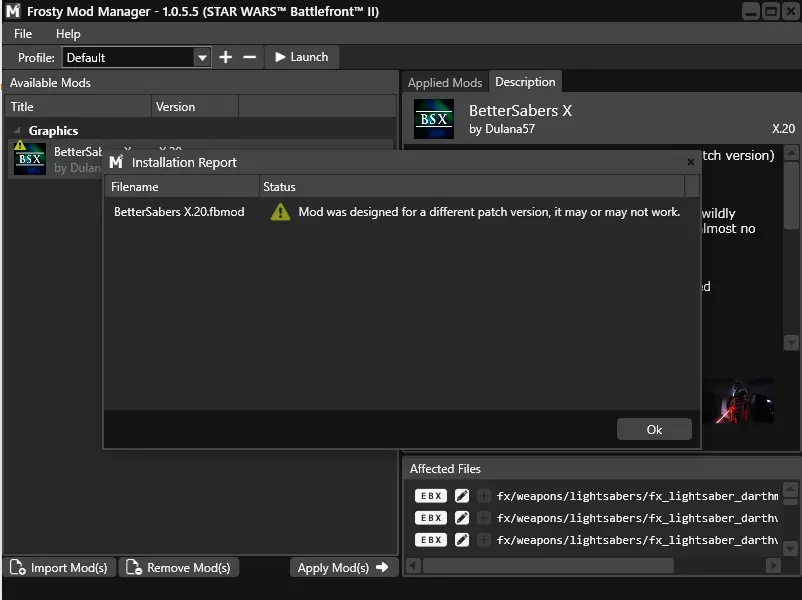Select the fx_lightsaber_darthm affected file path
The width and height of the screenshot is (802, 600).
pyautogui.click(x=637, y=496)
